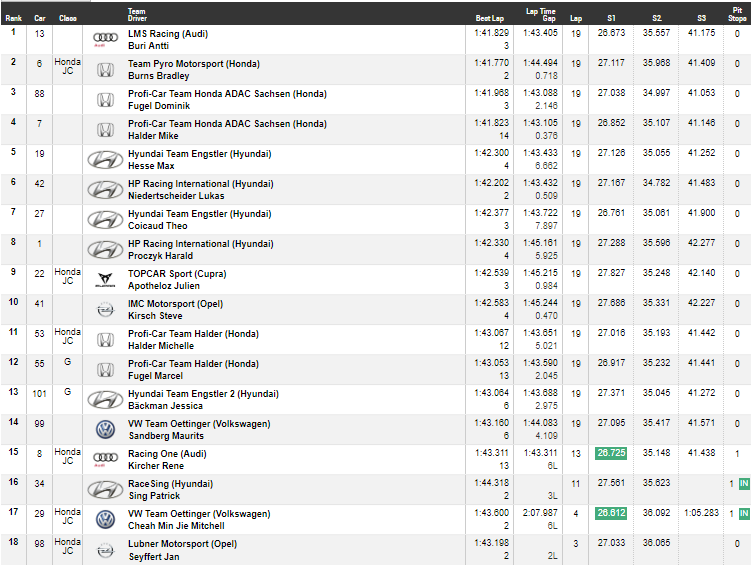Click the Best Lap column header

point(490,18)
